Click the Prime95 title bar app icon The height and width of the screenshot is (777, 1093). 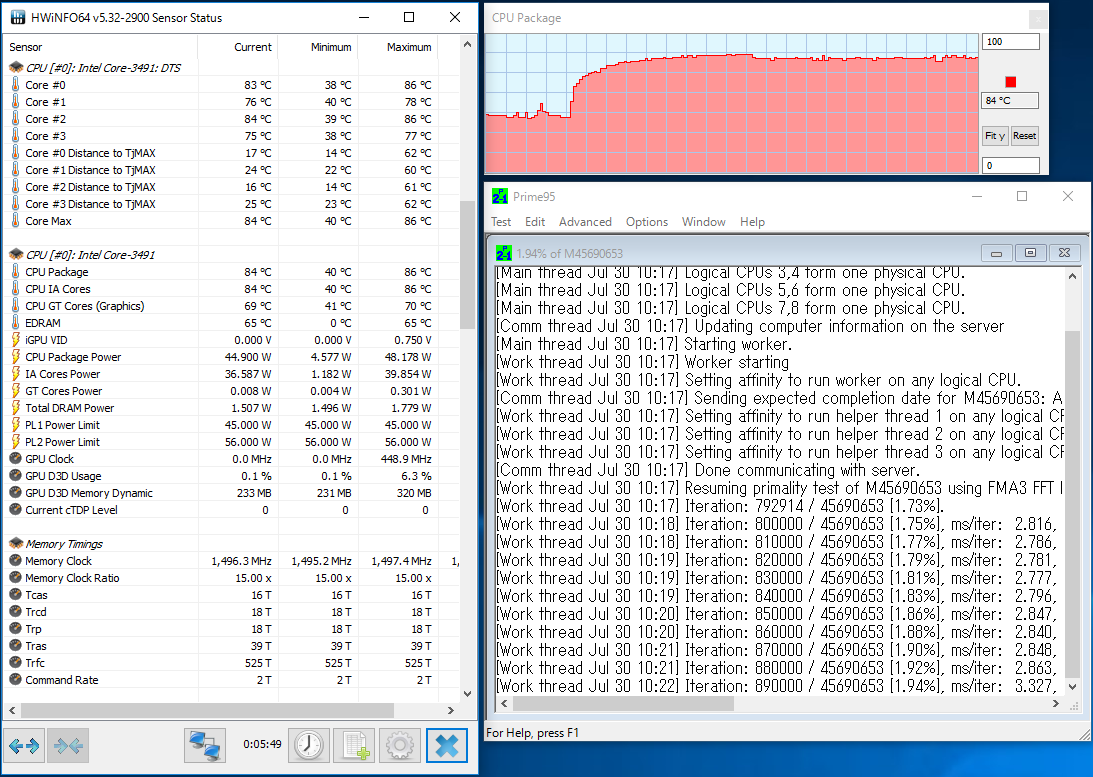coord(500,197)
